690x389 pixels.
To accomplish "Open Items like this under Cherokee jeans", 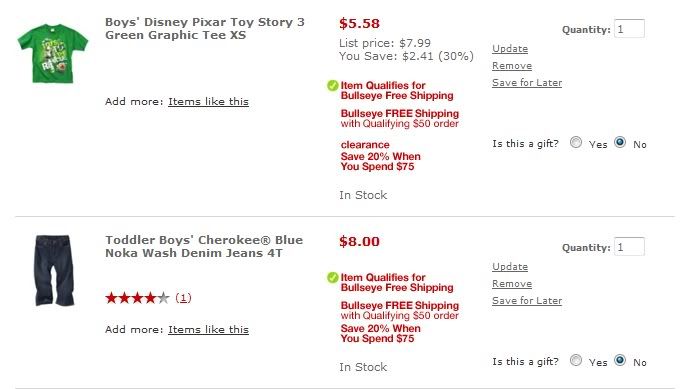I will (x=208, y=330).
